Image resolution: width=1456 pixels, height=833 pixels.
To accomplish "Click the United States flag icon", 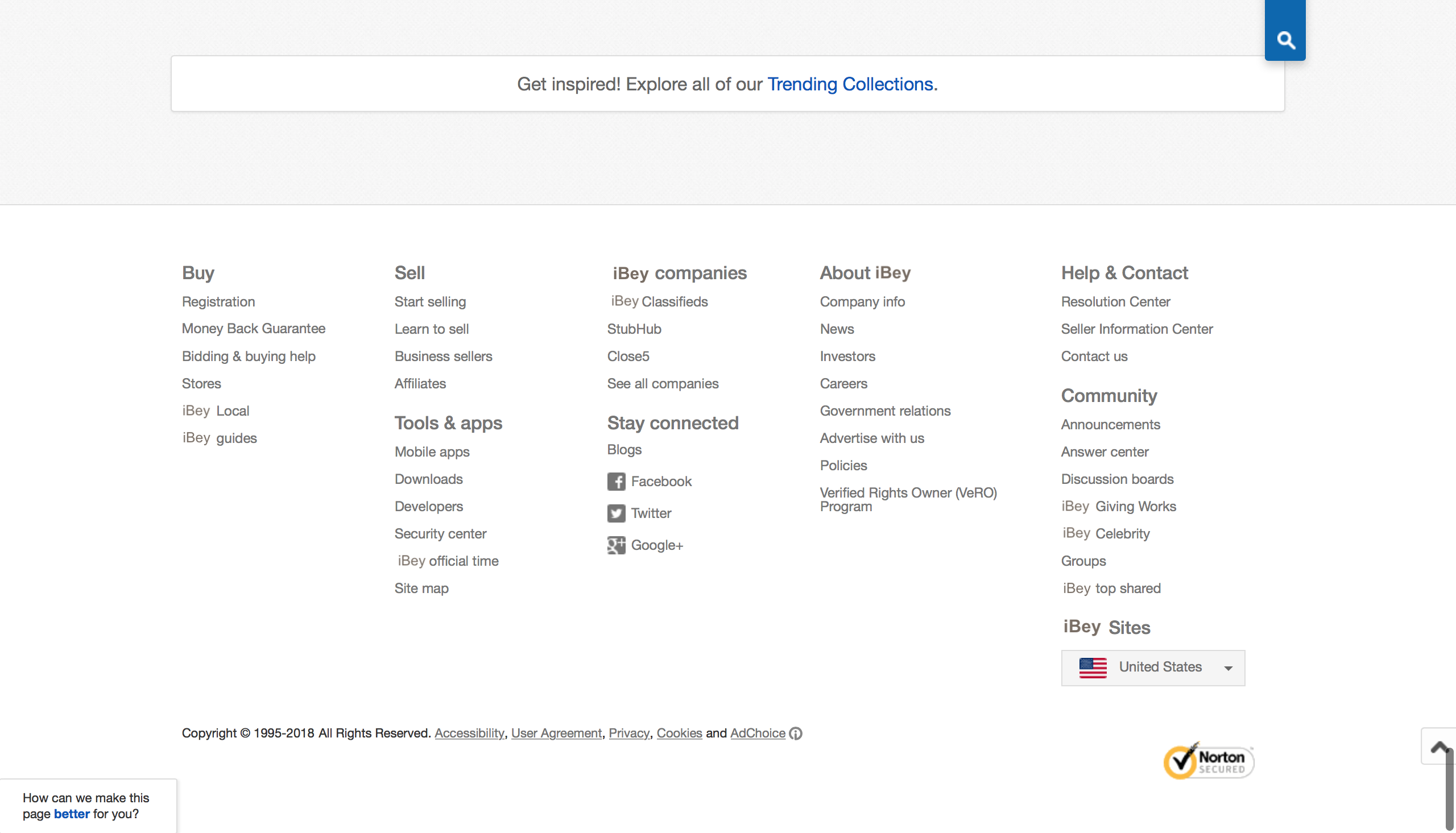I will (1092, 667).
